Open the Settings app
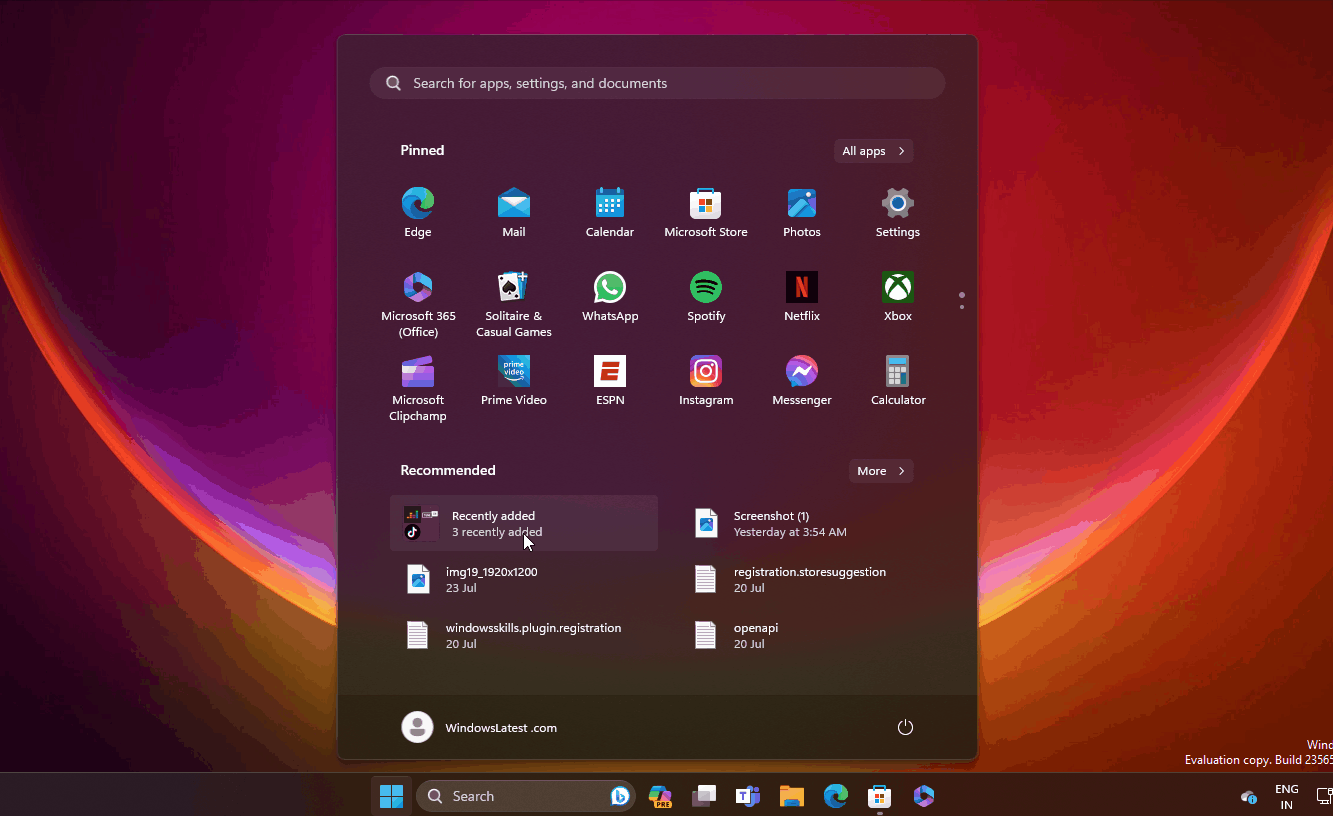1333x816 pixels. (898, 212)
